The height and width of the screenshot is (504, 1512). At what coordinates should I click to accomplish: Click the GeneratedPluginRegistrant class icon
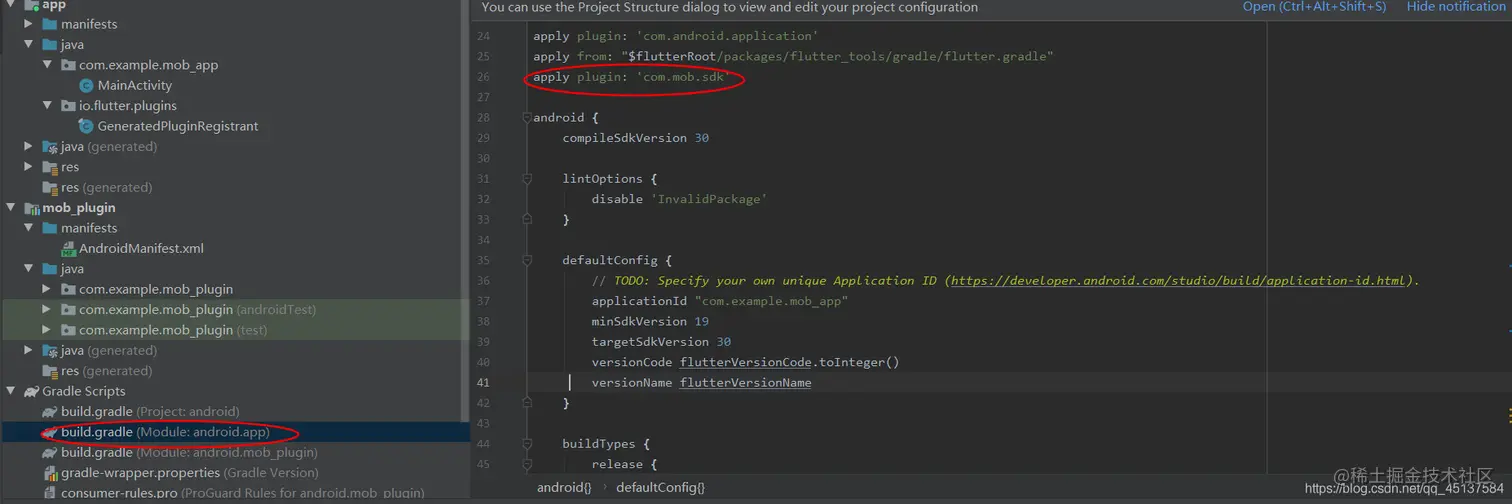pyautogui.click(x=86, y=127)
